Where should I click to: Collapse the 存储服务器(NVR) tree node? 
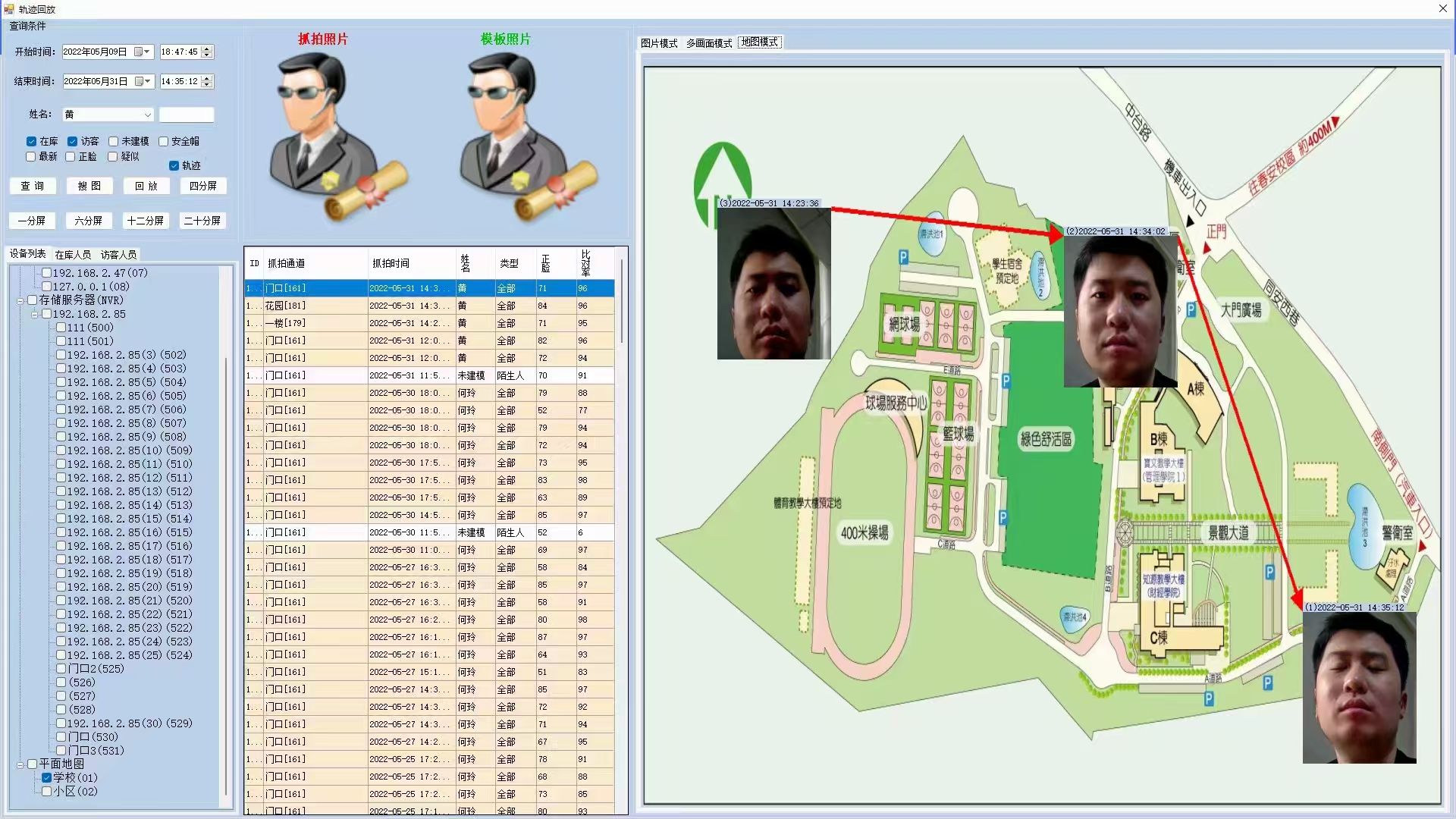pos(20,300)
